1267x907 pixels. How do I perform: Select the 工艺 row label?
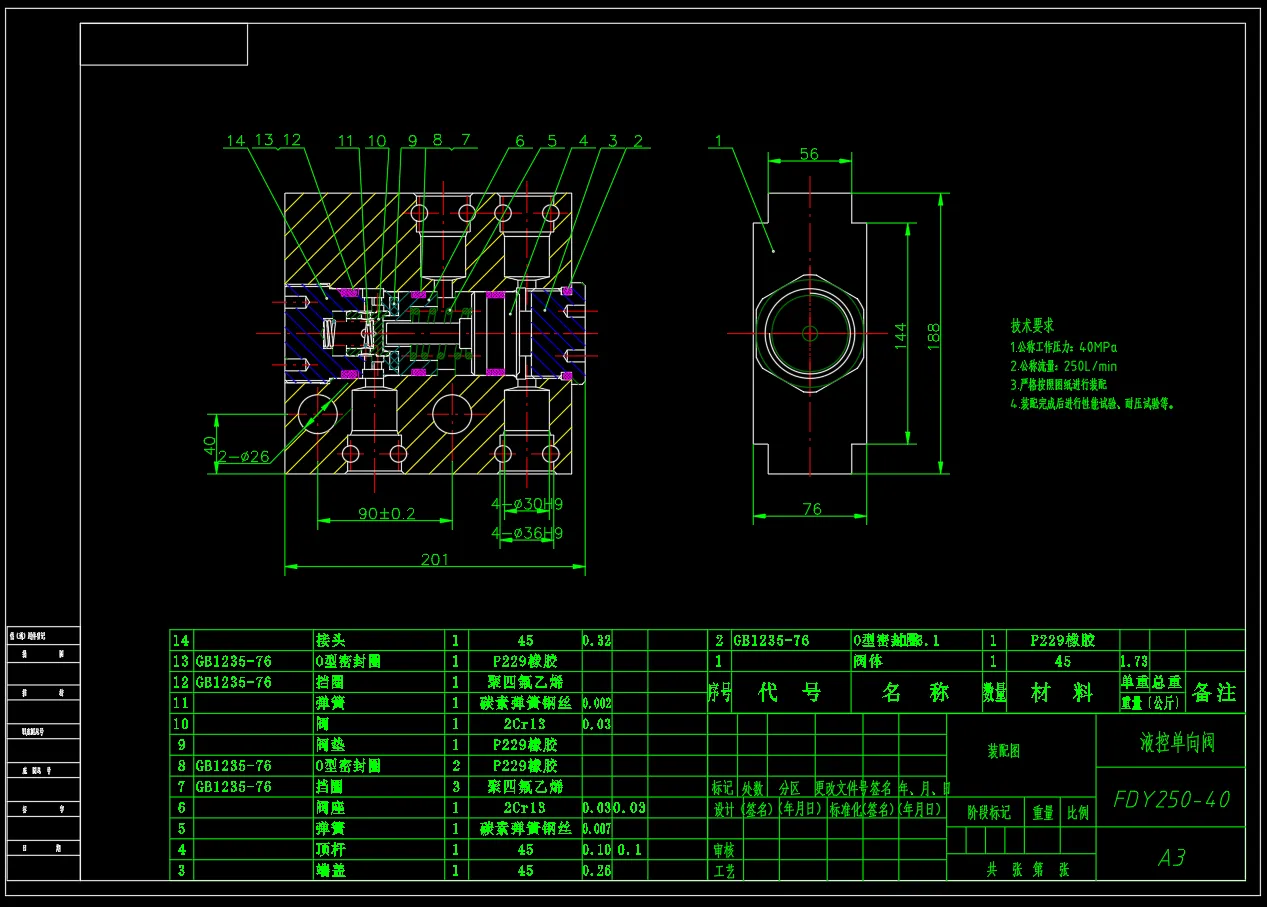[x=723, y=871]
